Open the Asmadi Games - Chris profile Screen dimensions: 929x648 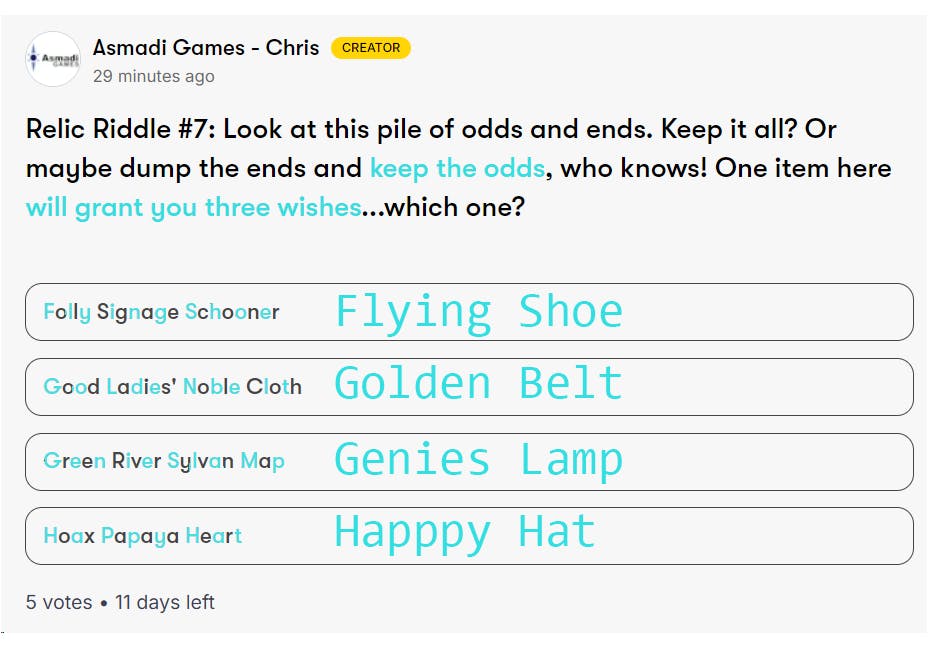tap(206, 47)
